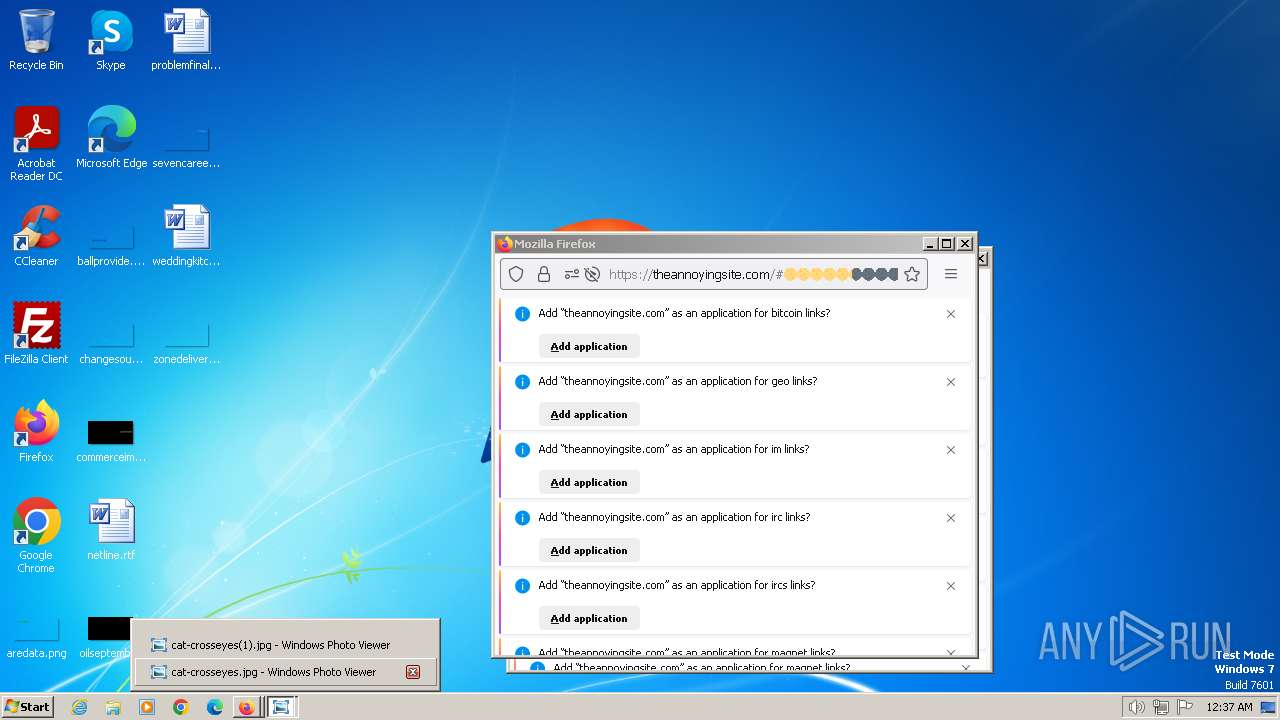The height and width of the screenshot is (720, 1280).
Task: Select the Skype desktop shortcut
Action: pos(111,40)
